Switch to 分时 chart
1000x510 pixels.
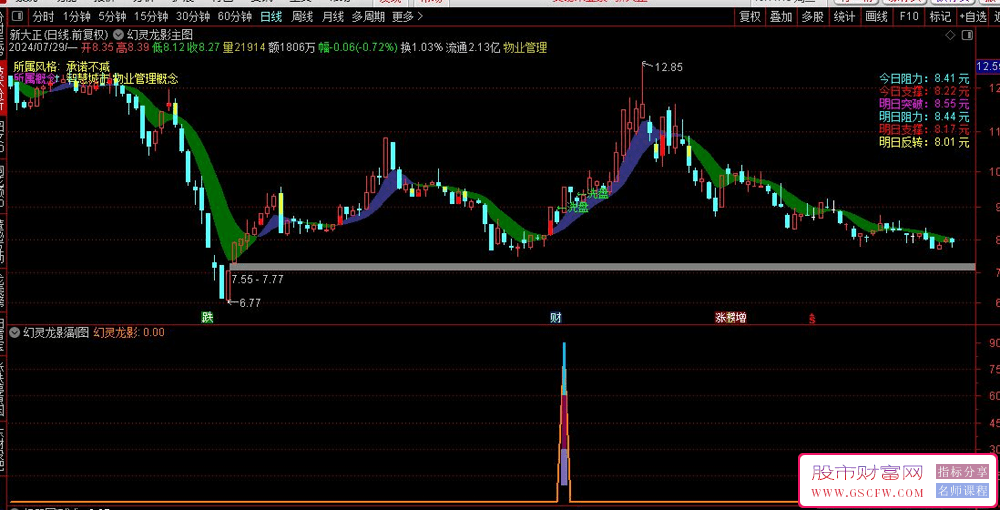point(43,17)
